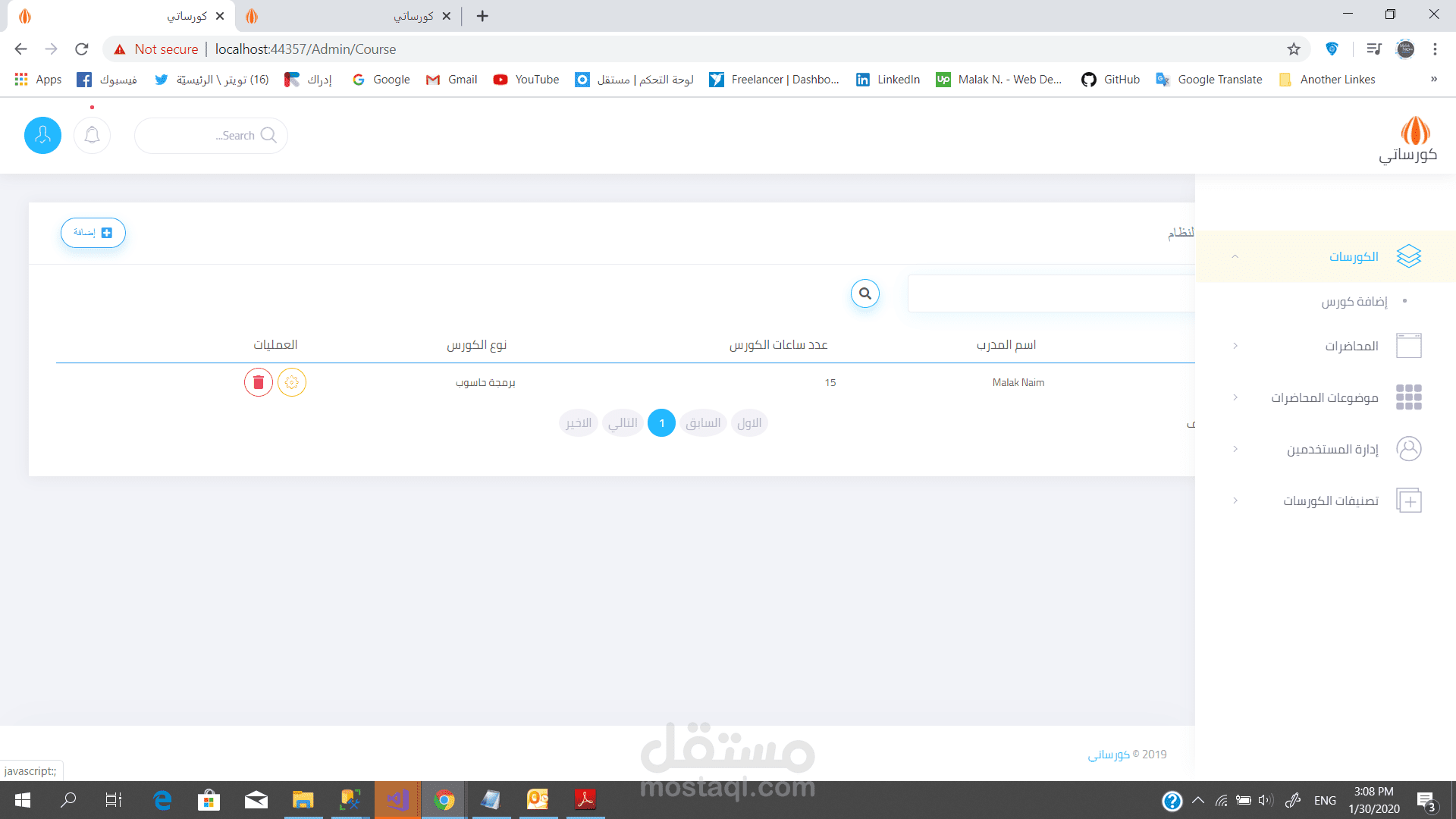Click the Korsati logo in header

pyautogui.click(x=1408, y=140)
